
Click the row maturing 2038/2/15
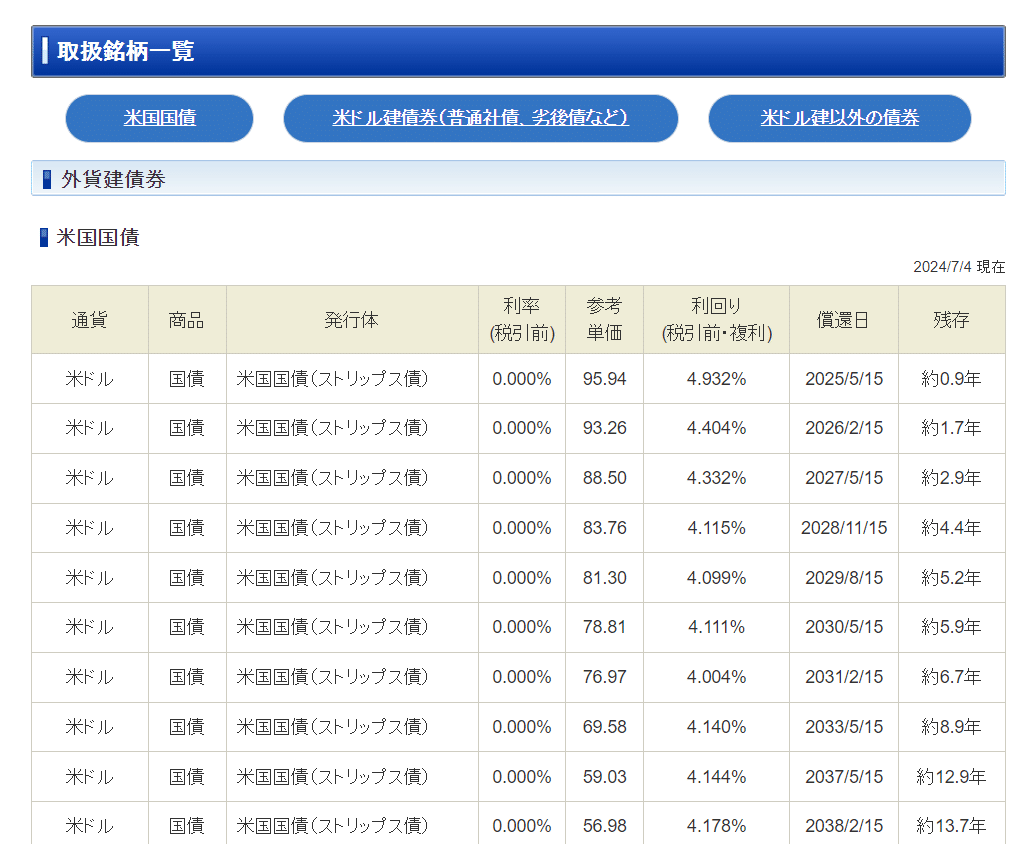[843, 826]
